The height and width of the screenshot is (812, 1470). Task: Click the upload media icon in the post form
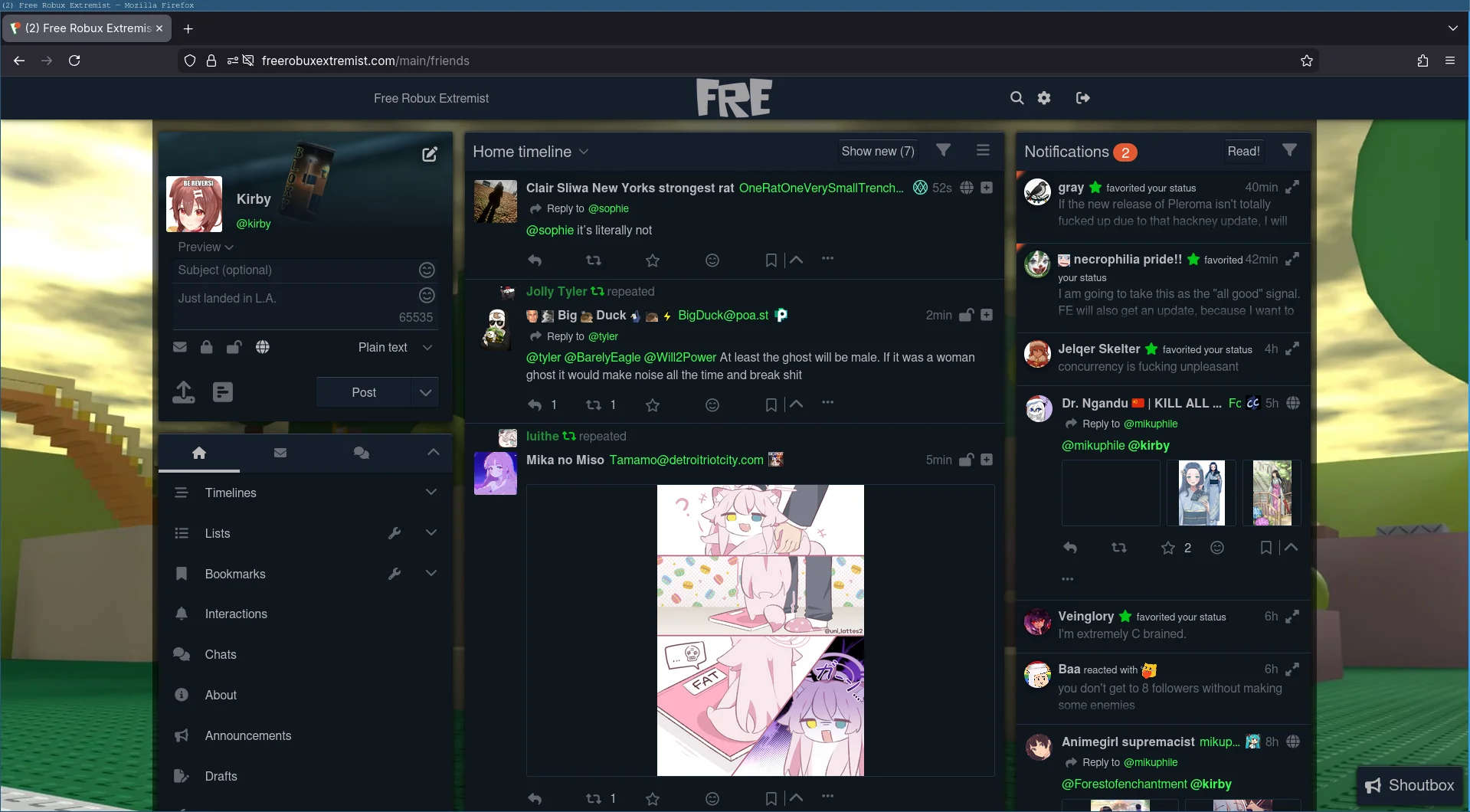(x=184, y=392)
